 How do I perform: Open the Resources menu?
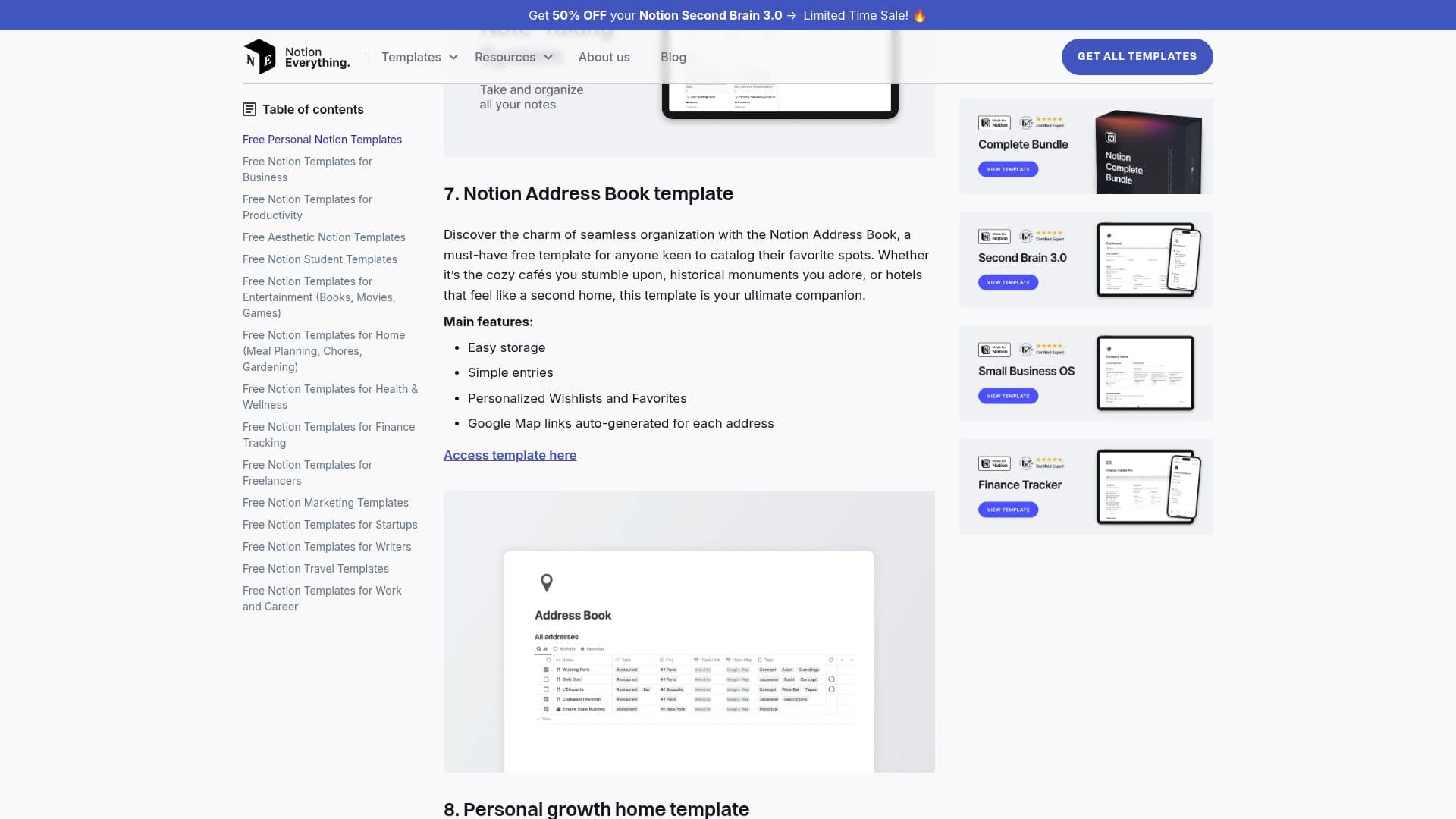pyautogui.click(x=505, y=57)
